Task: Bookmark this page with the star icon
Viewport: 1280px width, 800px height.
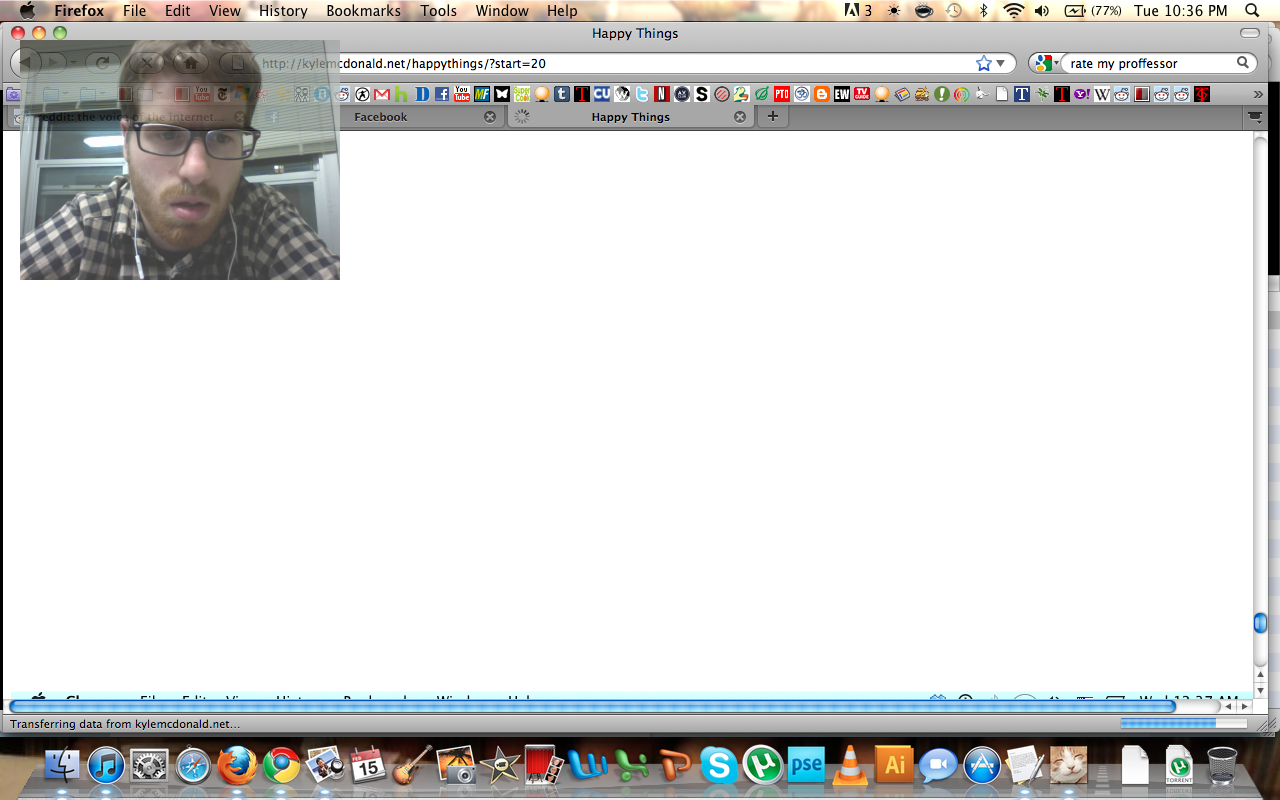Action: pyautogui.click(x=983, y=63)
